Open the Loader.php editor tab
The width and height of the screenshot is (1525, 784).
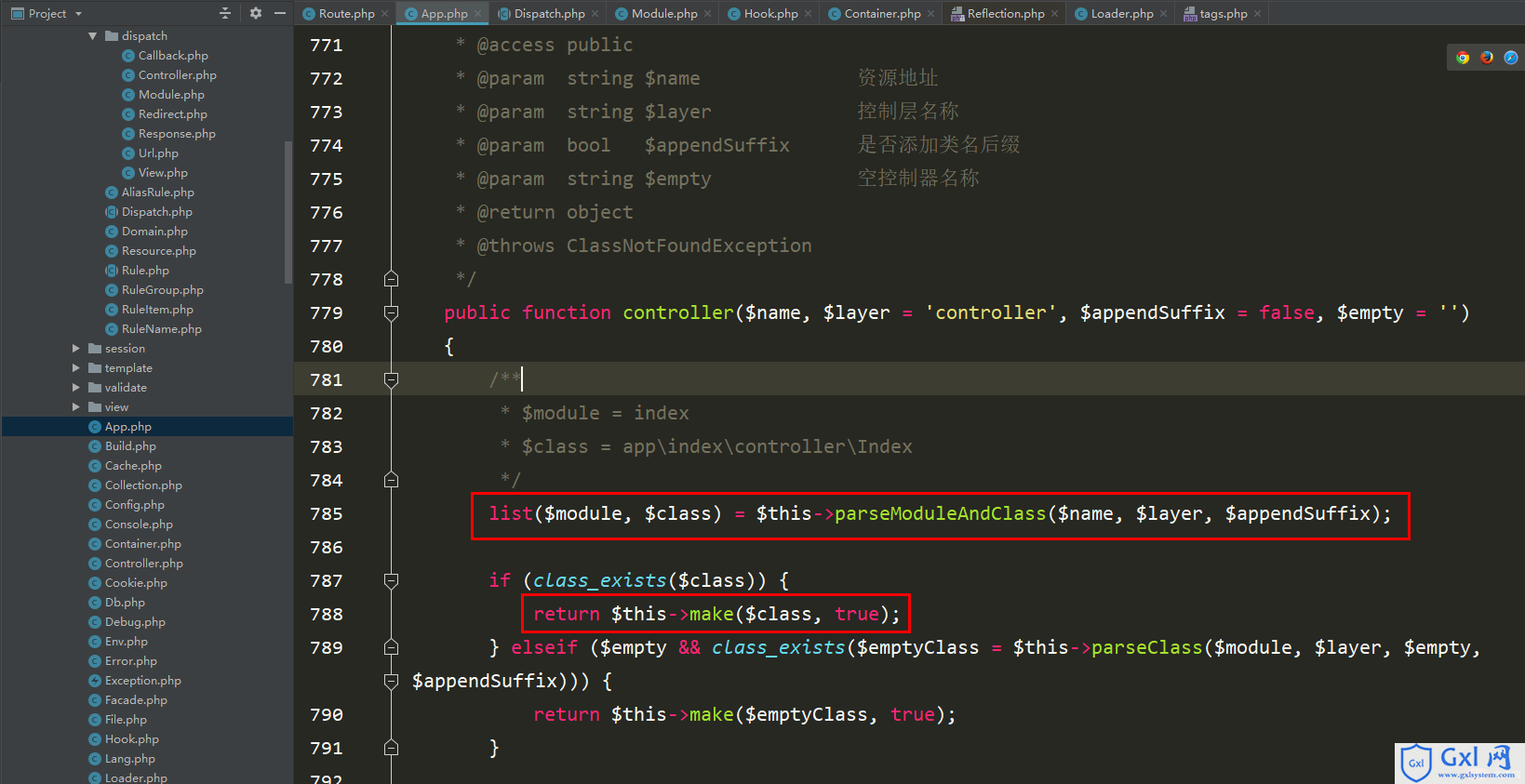(1121, 13)
